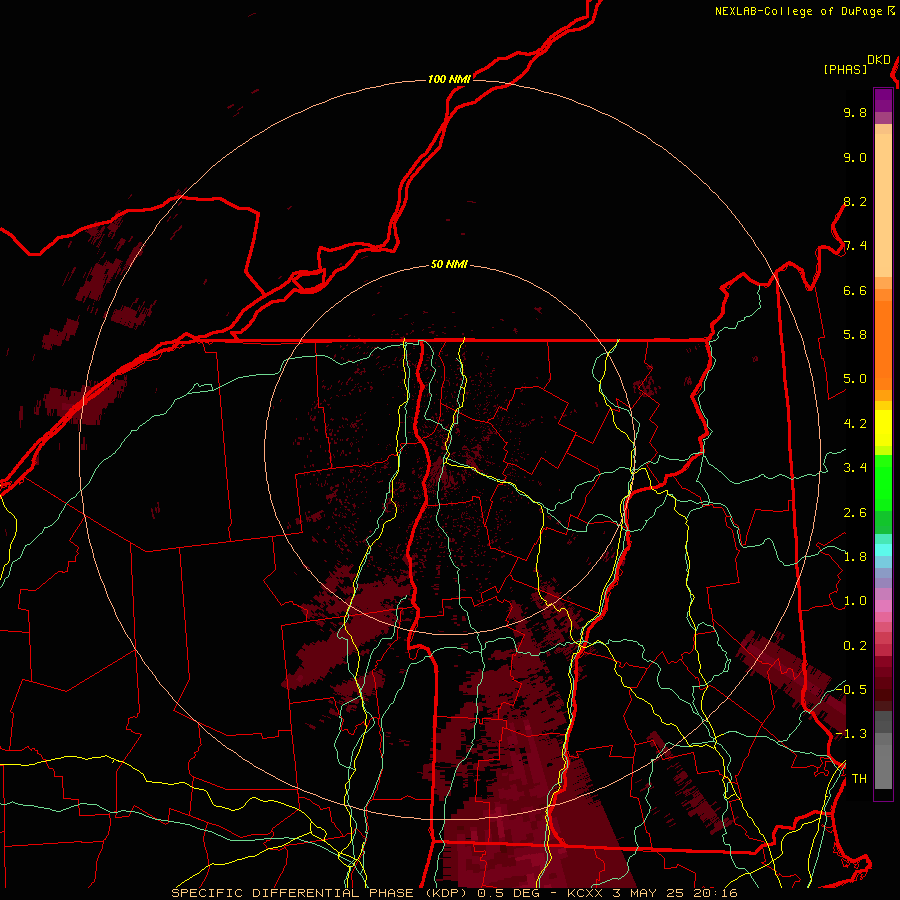Click the KDP product caption at bottom

tap(454, 893)
